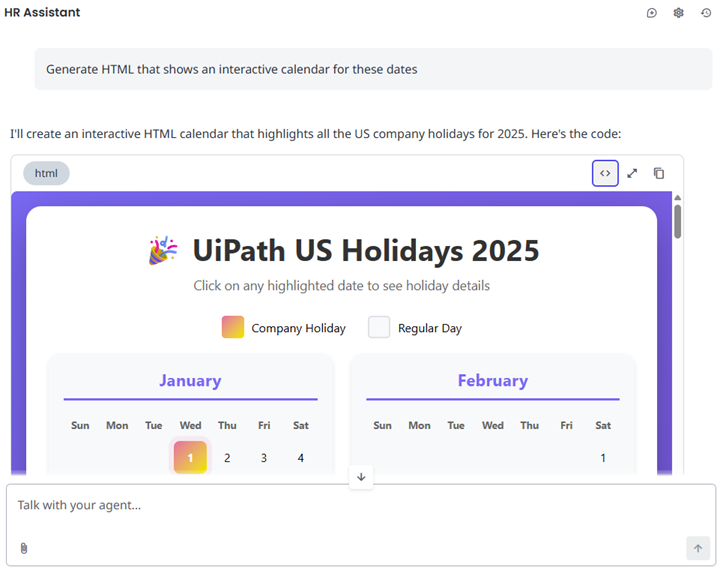Click the February month heading
The width and height of the screenshot is (720, 573).
(492, 380)
